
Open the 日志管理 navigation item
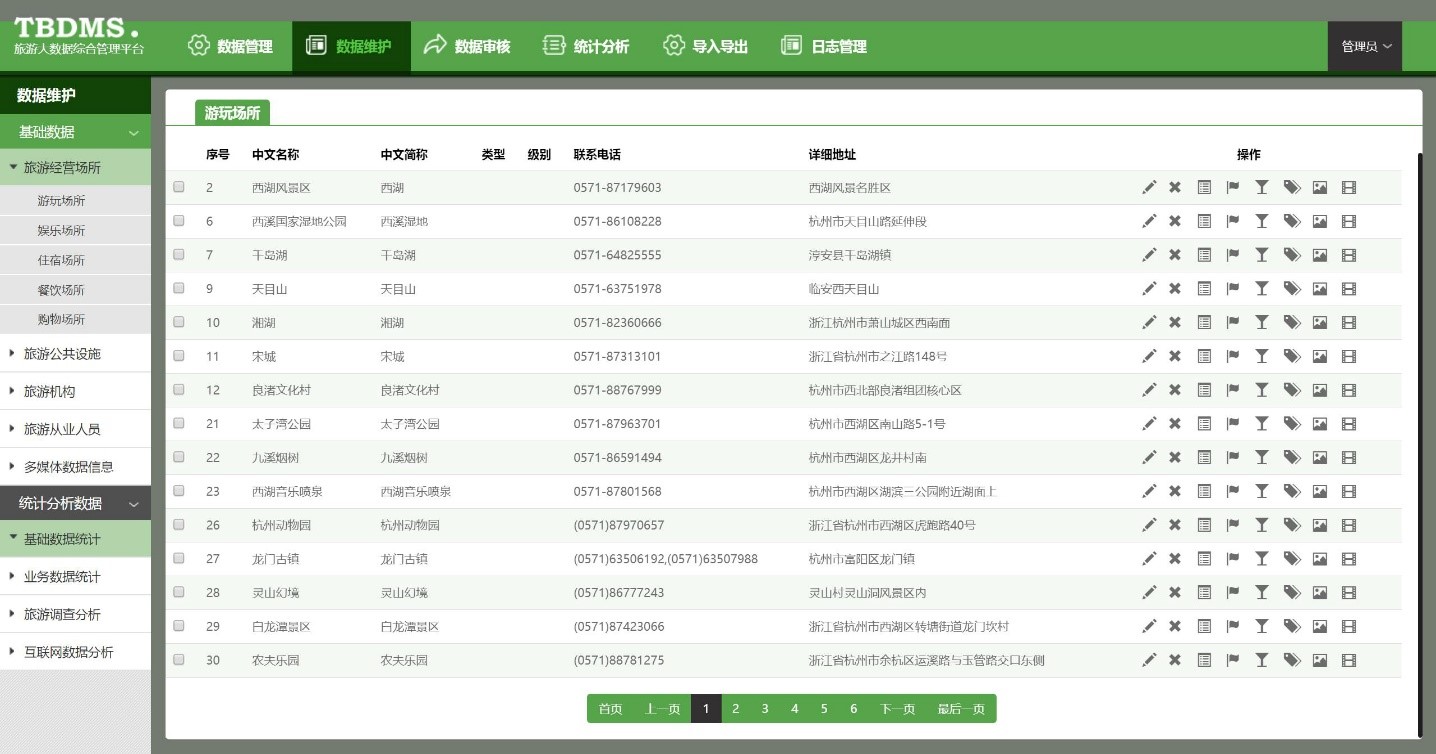[824, 47]
